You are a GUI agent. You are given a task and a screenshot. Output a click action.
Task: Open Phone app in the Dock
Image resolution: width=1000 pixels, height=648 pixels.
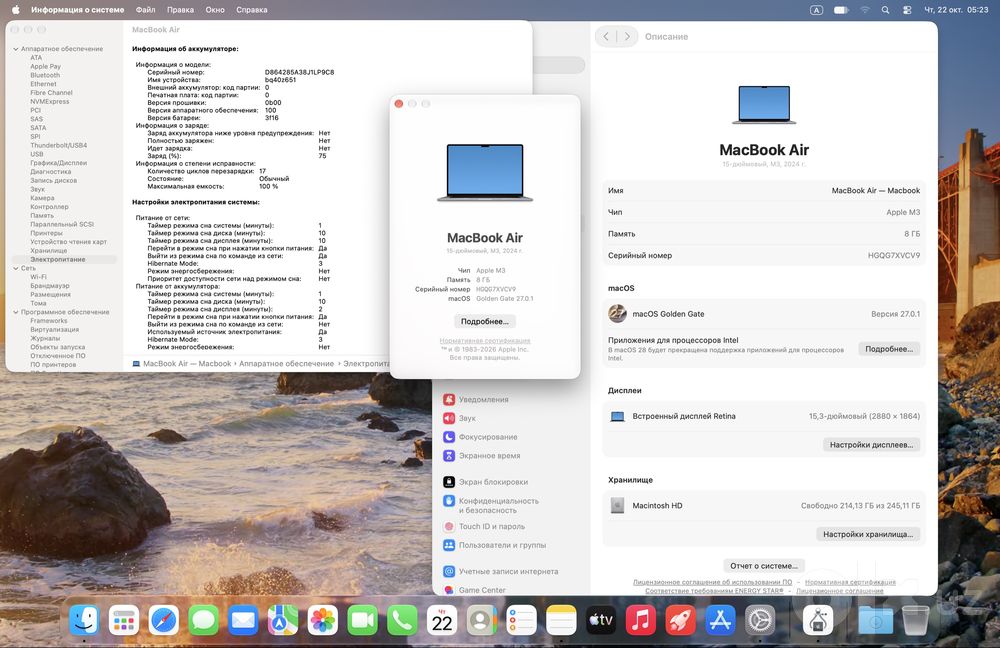402,619
